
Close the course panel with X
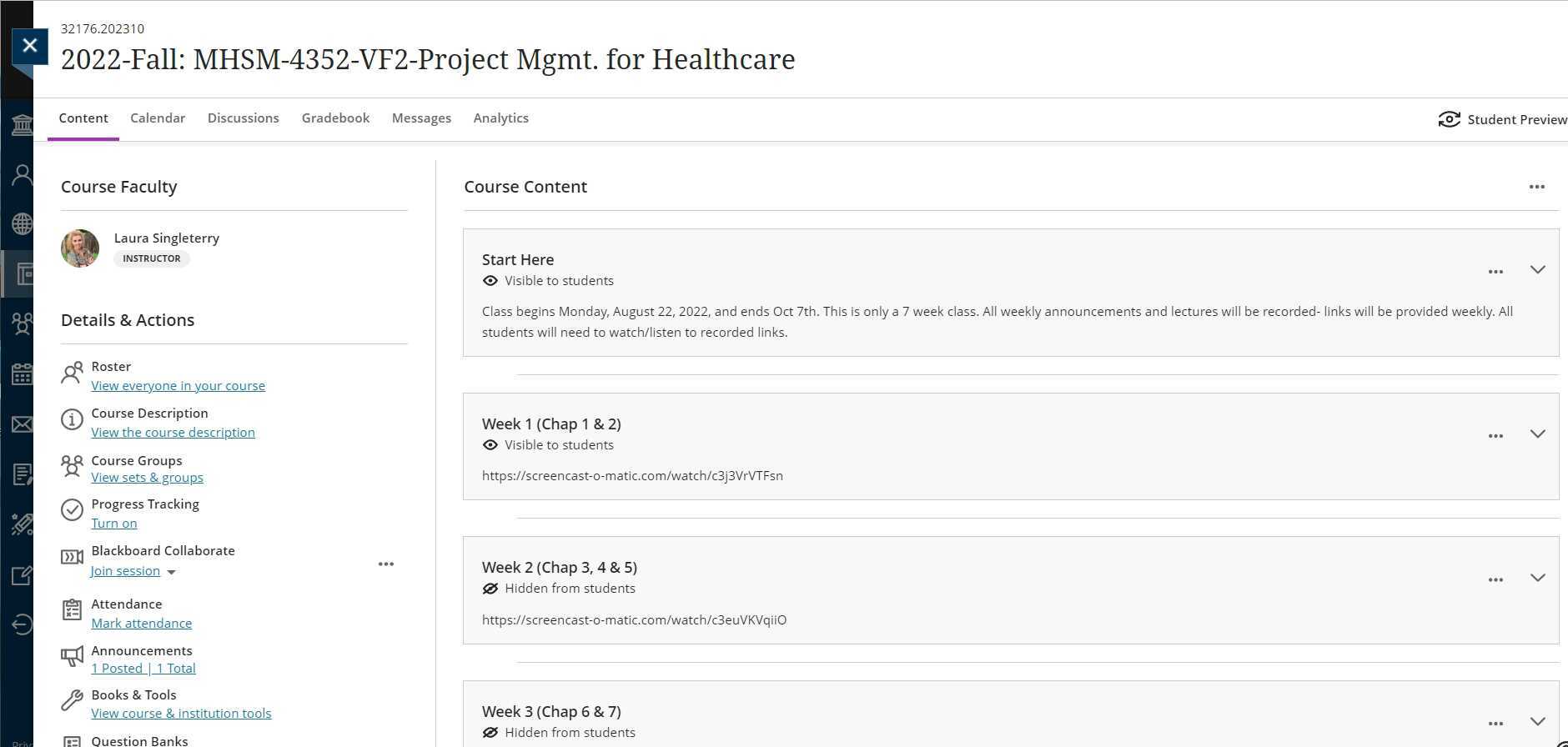click(30, 46)
